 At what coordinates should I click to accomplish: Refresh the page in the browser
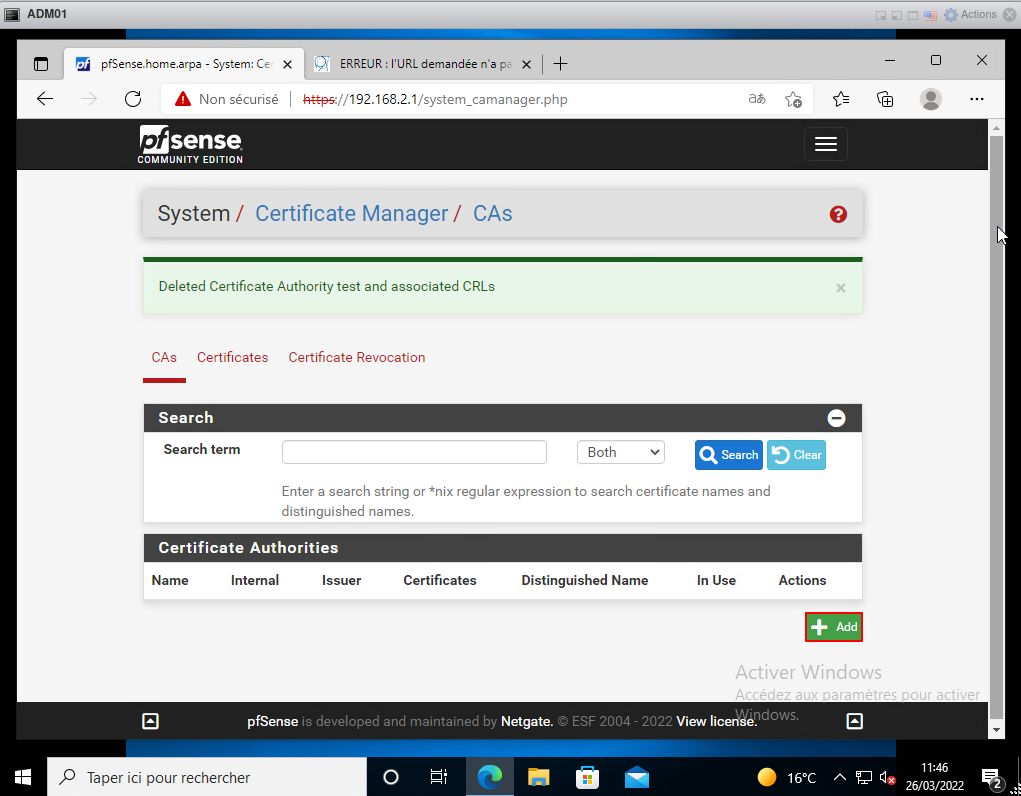point(133,99)
